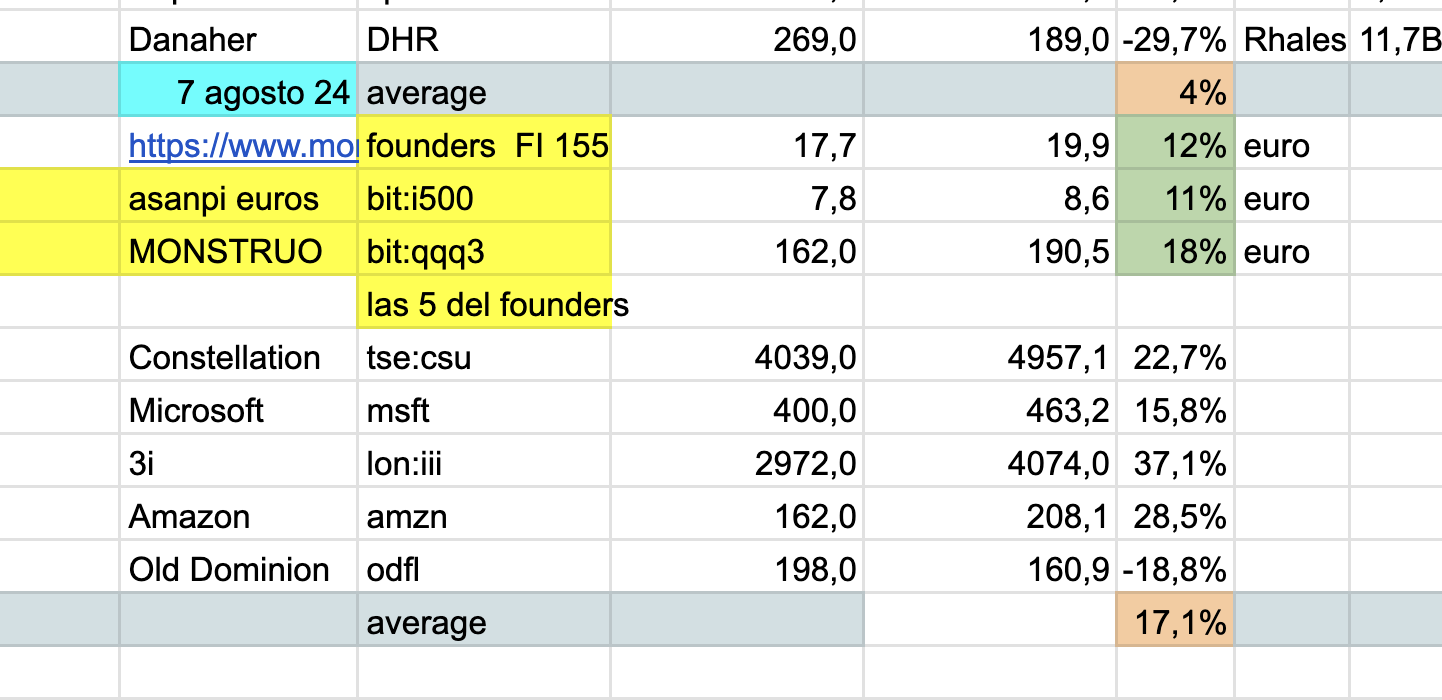The image size is (1442, 700).
Task: Select the MONSTRUO cell
Action: coord(239,251)
